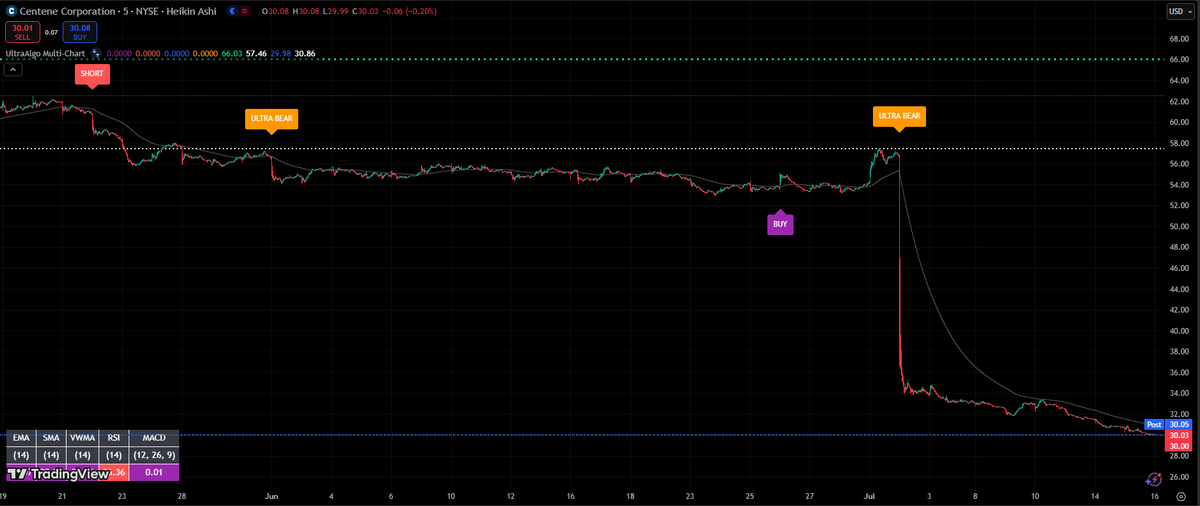Click the 46.00 price axis label
The height and width of the screenshot is (506, 1200).
1179,268
